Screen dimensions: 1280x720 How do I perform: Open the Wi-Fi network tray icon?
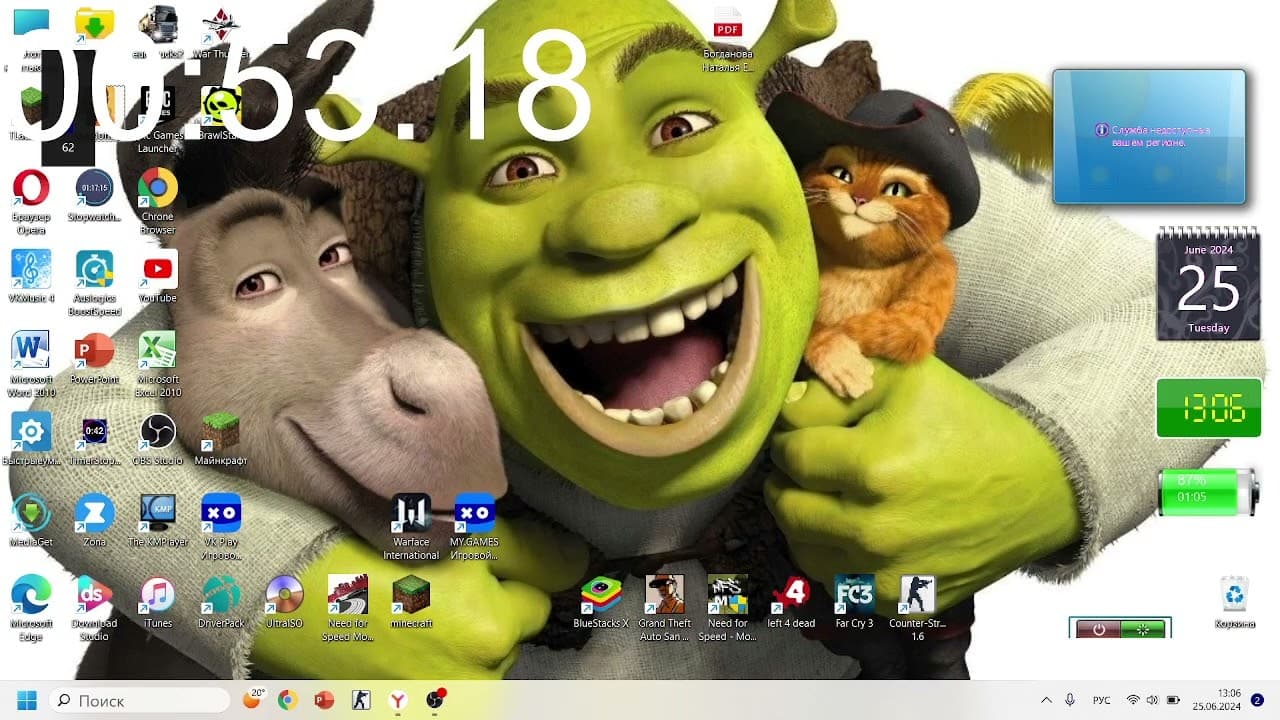click(1133, 701)
